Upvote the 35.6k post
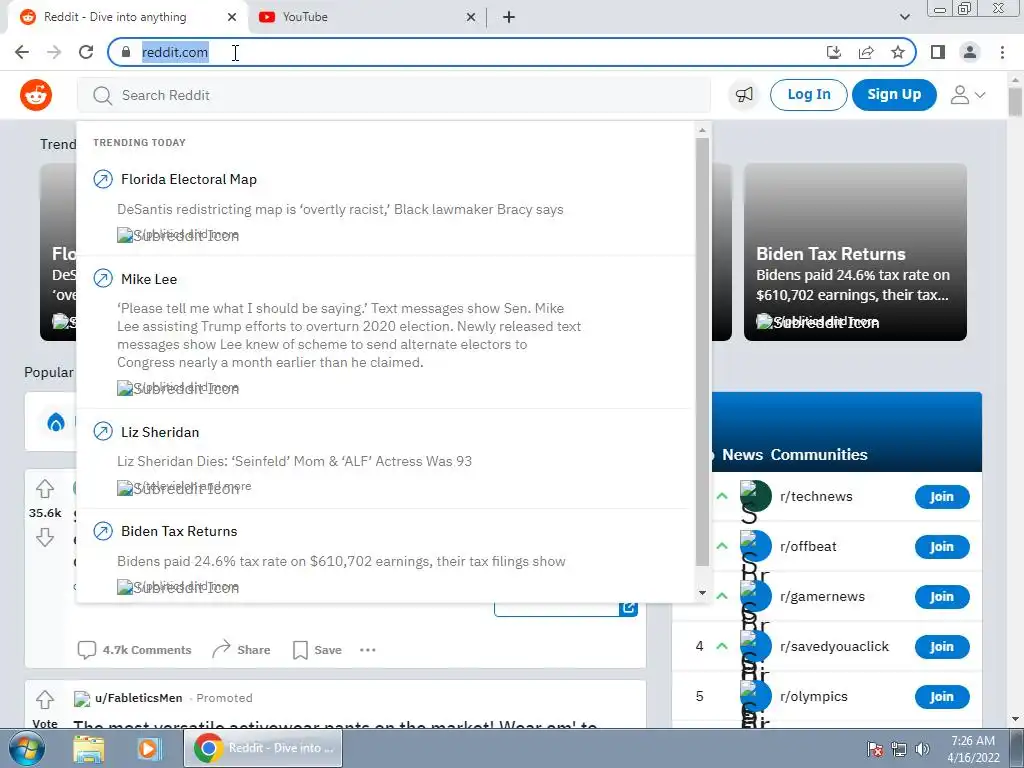 [x=45, y=488]
